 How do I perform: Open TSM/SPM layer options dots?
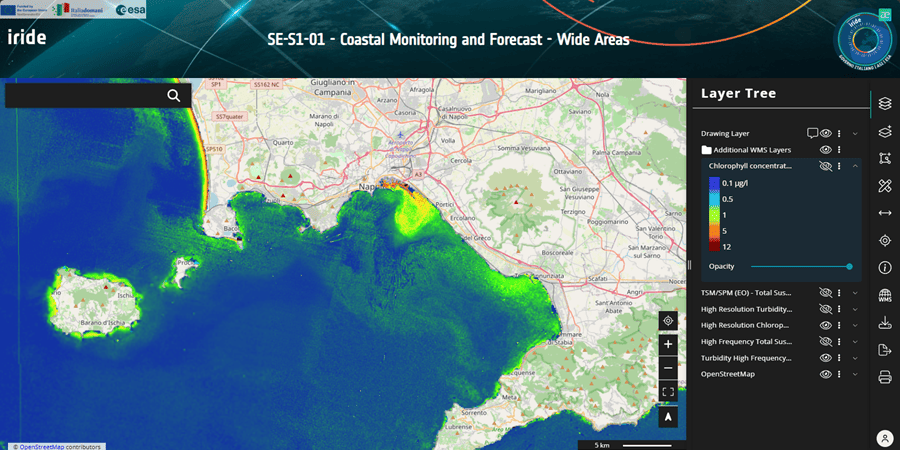(839, 293)
